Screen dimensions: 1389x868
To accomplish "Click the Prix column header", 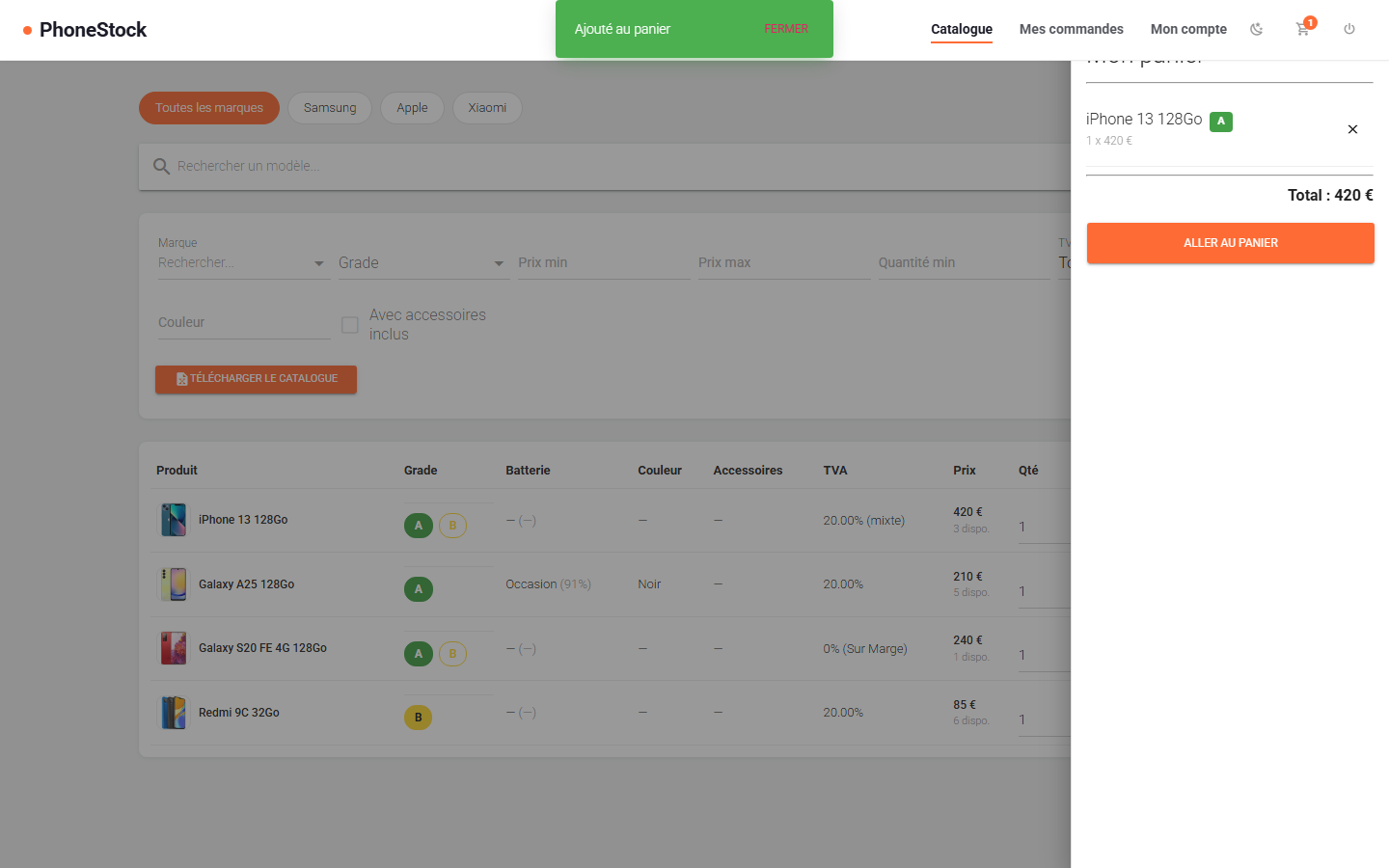I will click(x=965, y=471).
